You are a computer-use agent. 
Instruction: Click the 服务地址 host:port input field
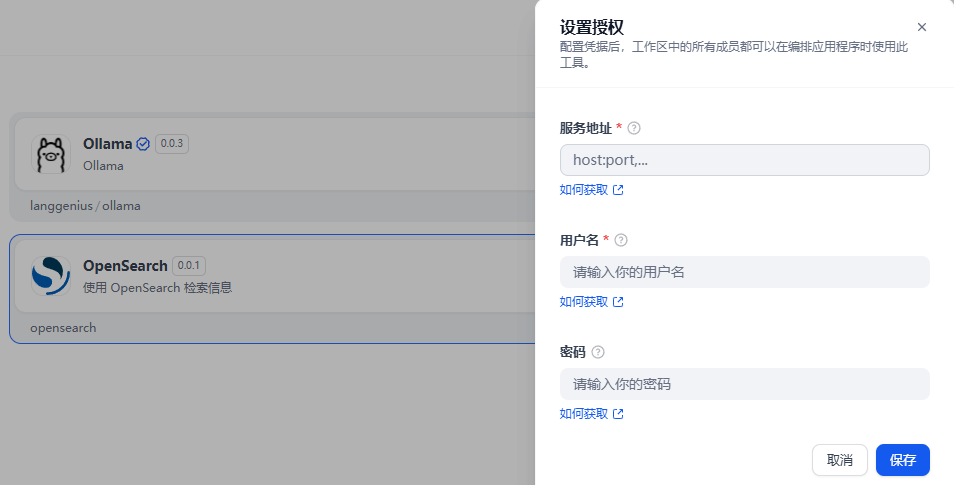744,160
